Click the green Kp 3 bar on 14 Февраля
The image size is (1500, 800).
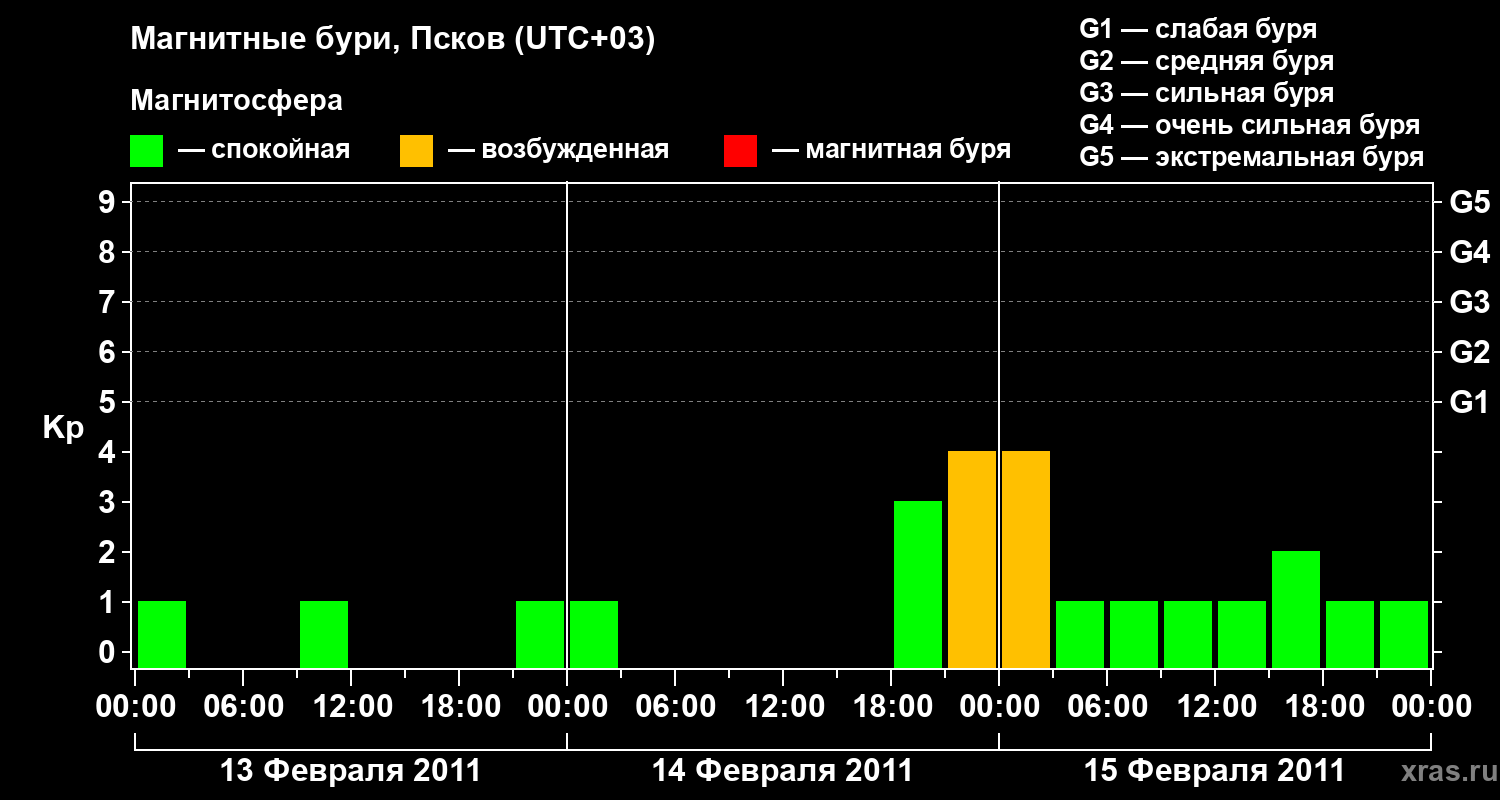(x=918, y=584)
